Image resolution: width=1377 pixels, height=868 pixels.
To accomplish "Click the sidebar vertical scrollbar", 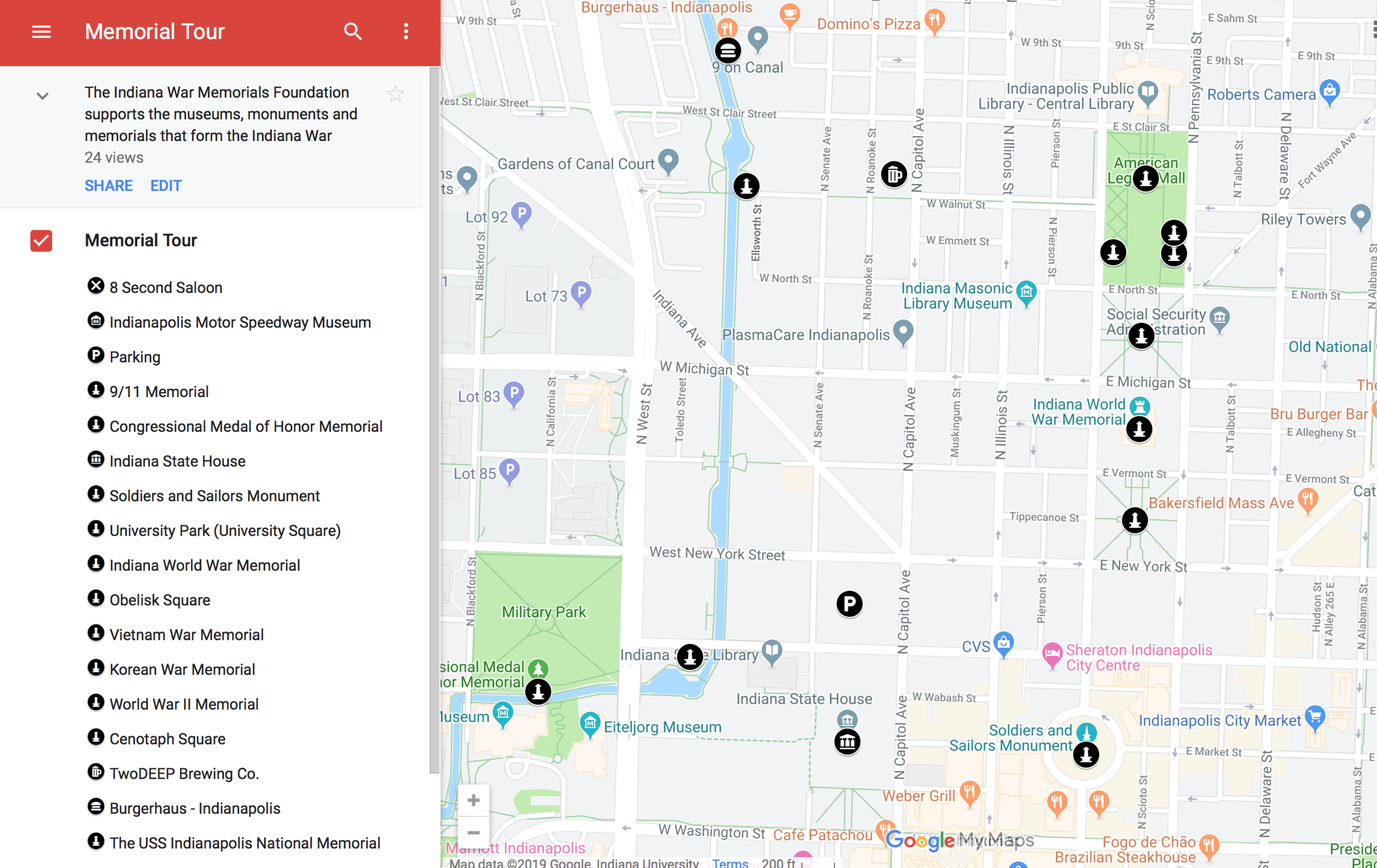I will tap(435, 421).
